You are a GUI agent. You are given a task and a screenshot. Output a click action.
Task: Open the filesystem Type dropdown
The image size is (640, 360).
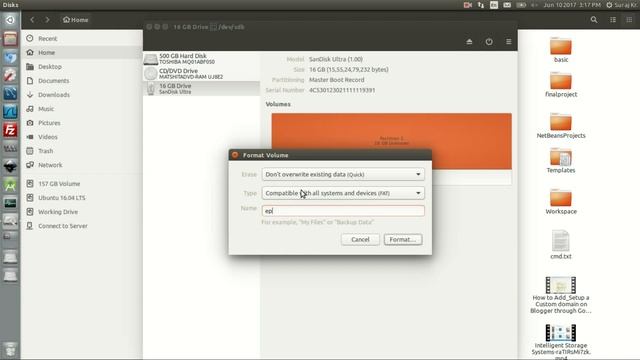343,193
